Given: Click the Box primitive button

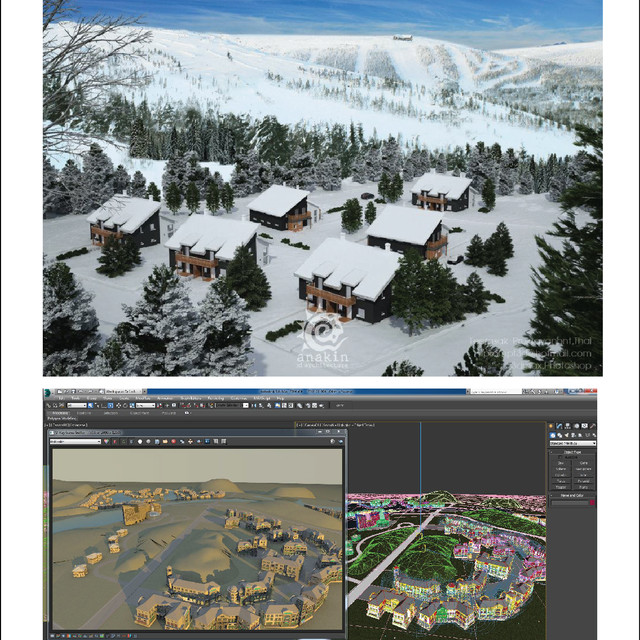Looking at the screenshot, I should 560,464.
